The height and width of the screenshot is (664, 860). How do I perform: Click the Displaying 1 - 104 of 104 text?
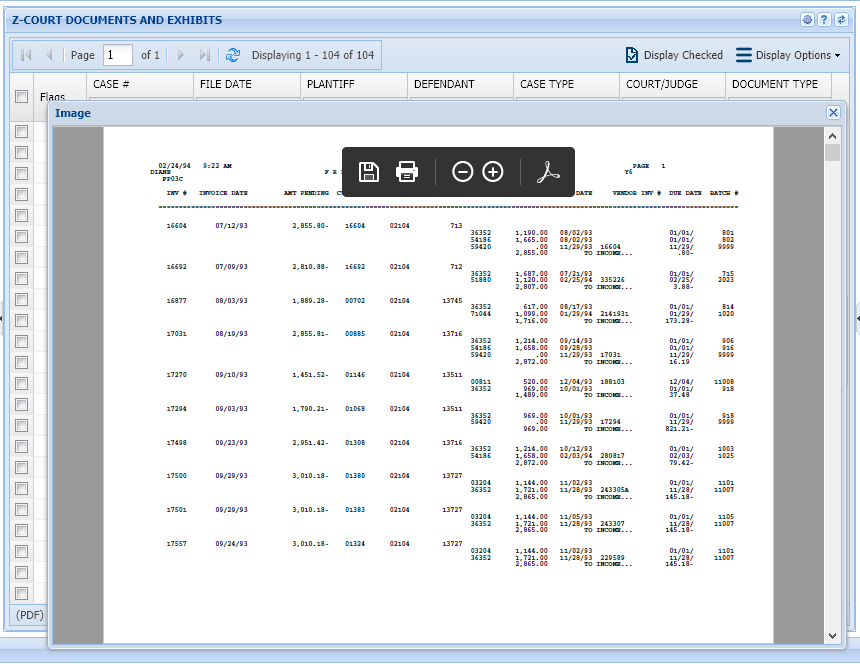pos(313,55)
